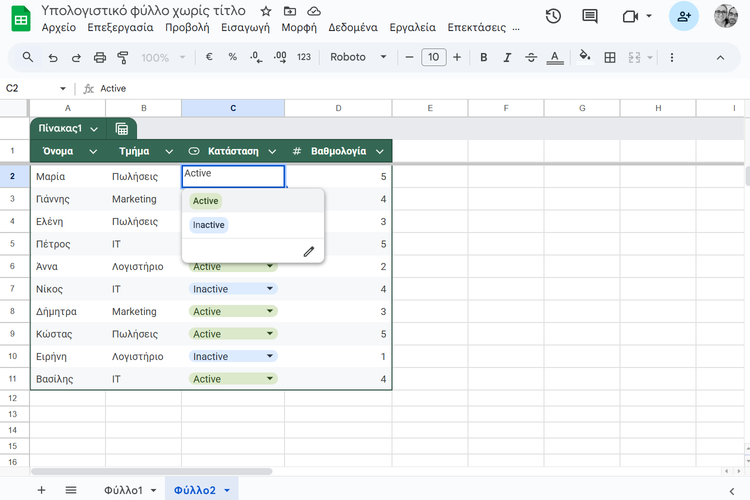Toggle italic formatting
The image size is (750, 500).
click(x=507, y=57)
